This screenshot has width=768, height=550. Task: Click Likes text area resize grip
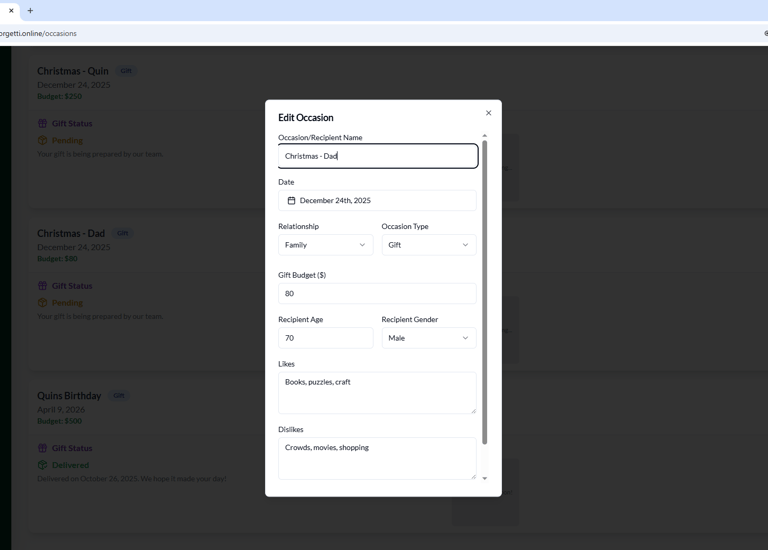[473, 411]
